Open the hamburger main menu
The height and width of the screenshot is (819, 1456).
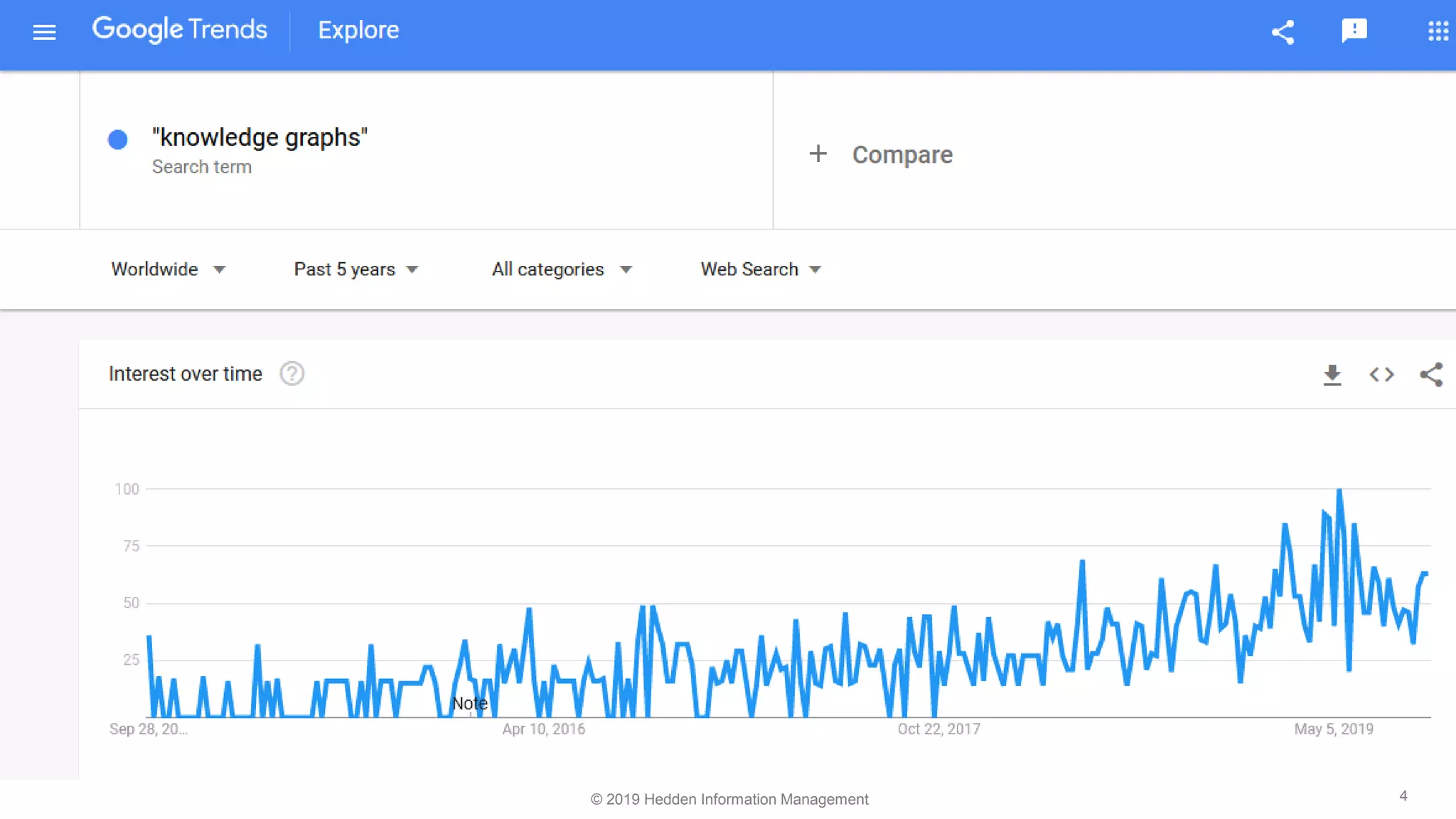44,32
